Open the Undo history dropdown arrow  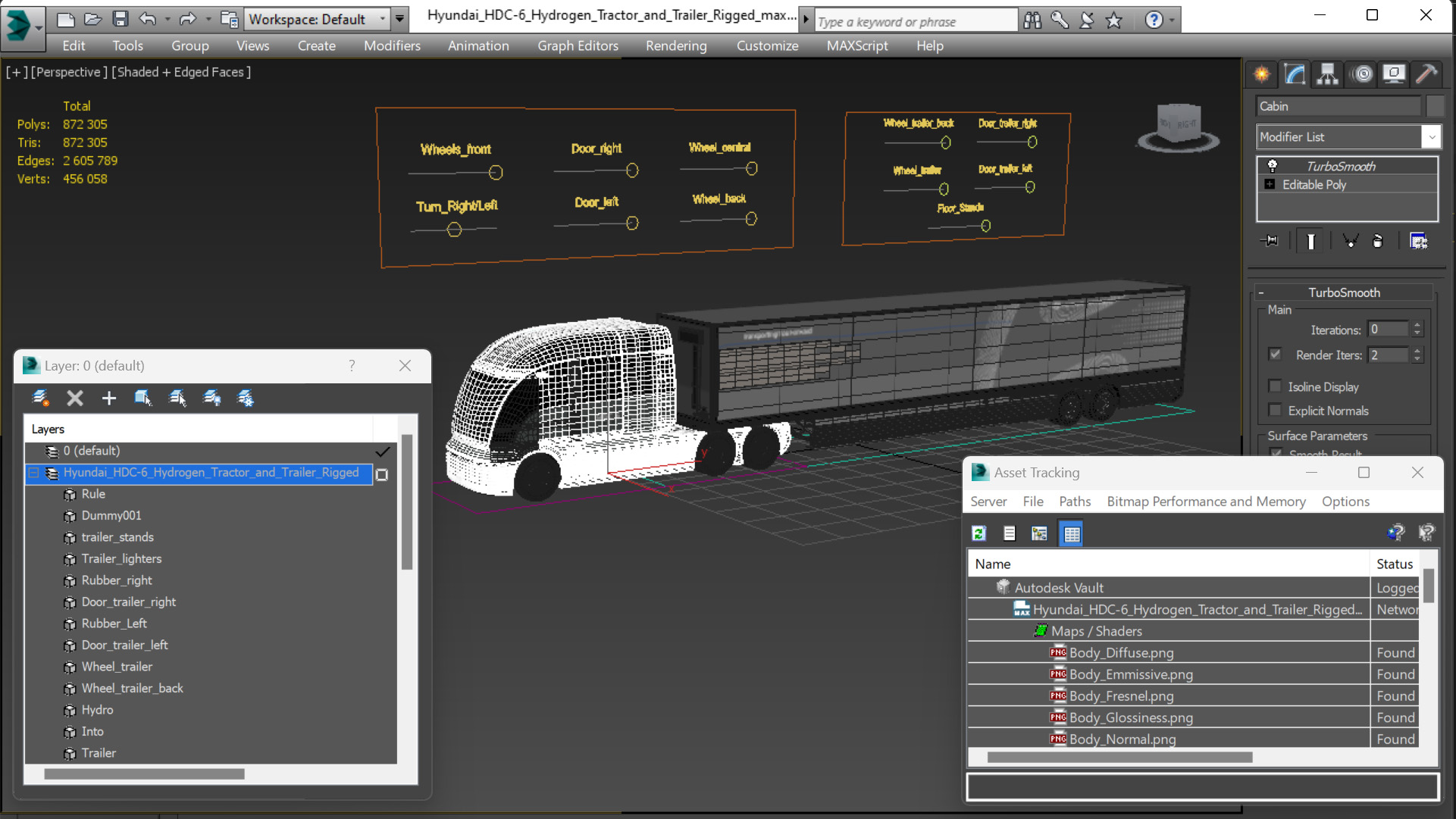pos(168,19)
